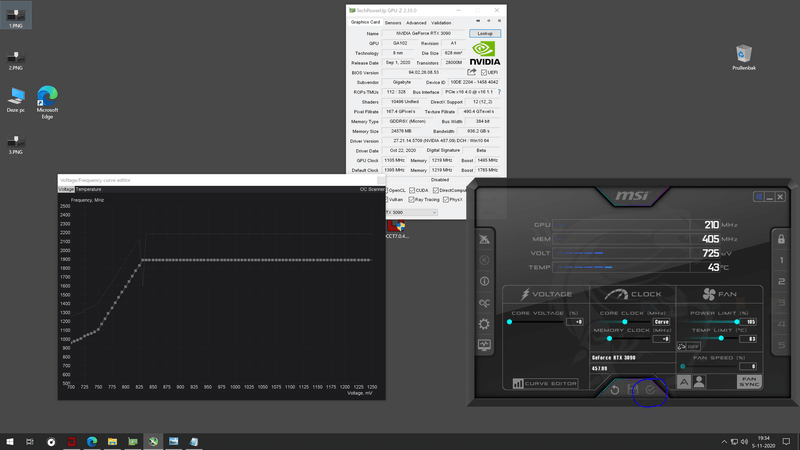Screen dimensions: 800x450
Task: Toggle the PhysX checkbox in GPU-Z
Action: tap(446, 199)
